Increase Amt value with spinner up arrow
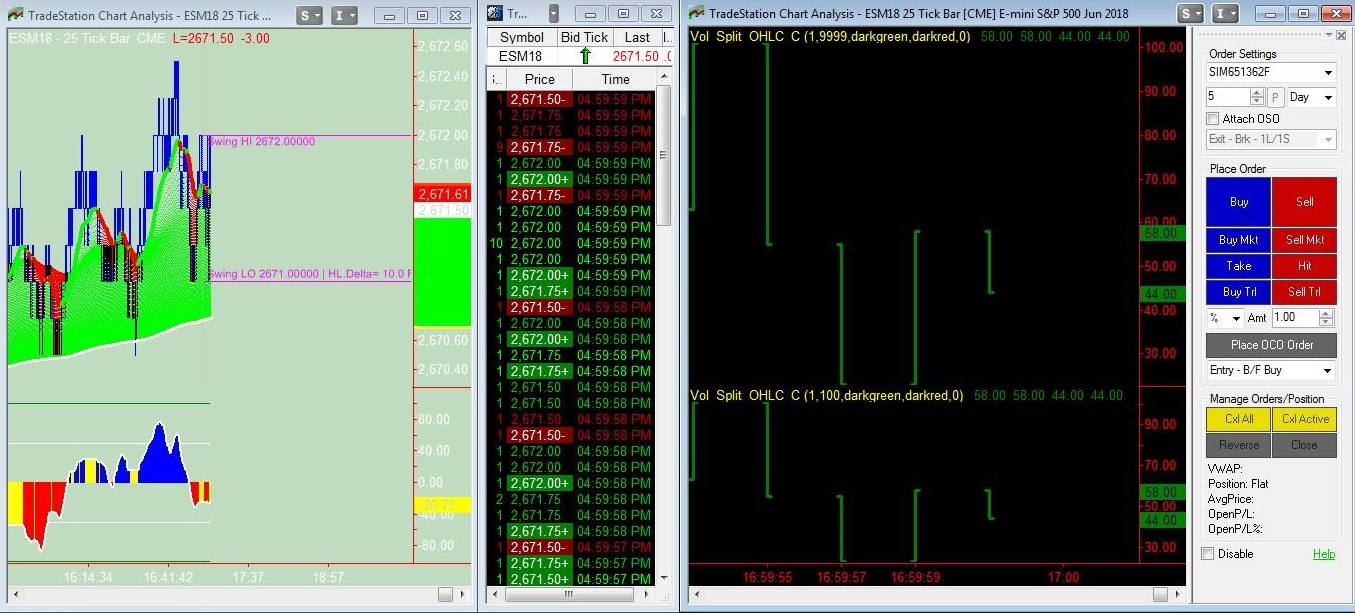 (x=1327, y=313)
